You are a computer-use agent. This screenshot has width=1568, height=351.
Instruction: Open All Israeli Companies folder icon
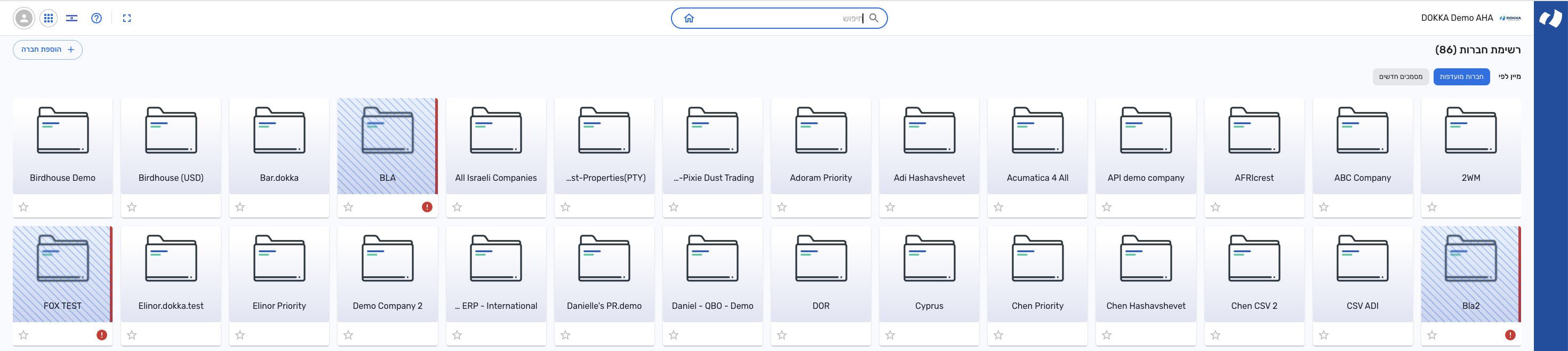click(496, 130)
